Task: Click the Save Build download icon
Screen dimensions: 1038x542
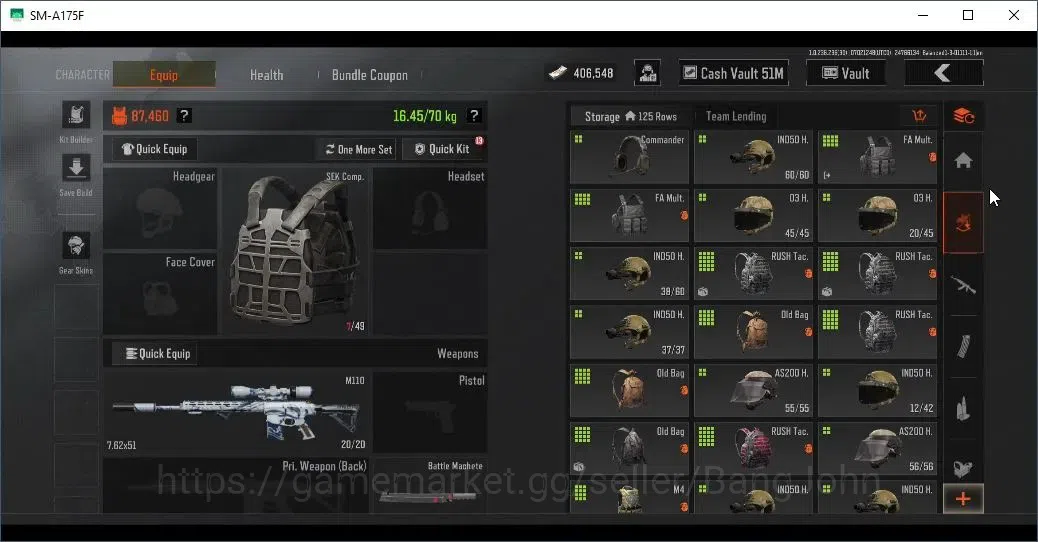Action: (x=76, y=168)
